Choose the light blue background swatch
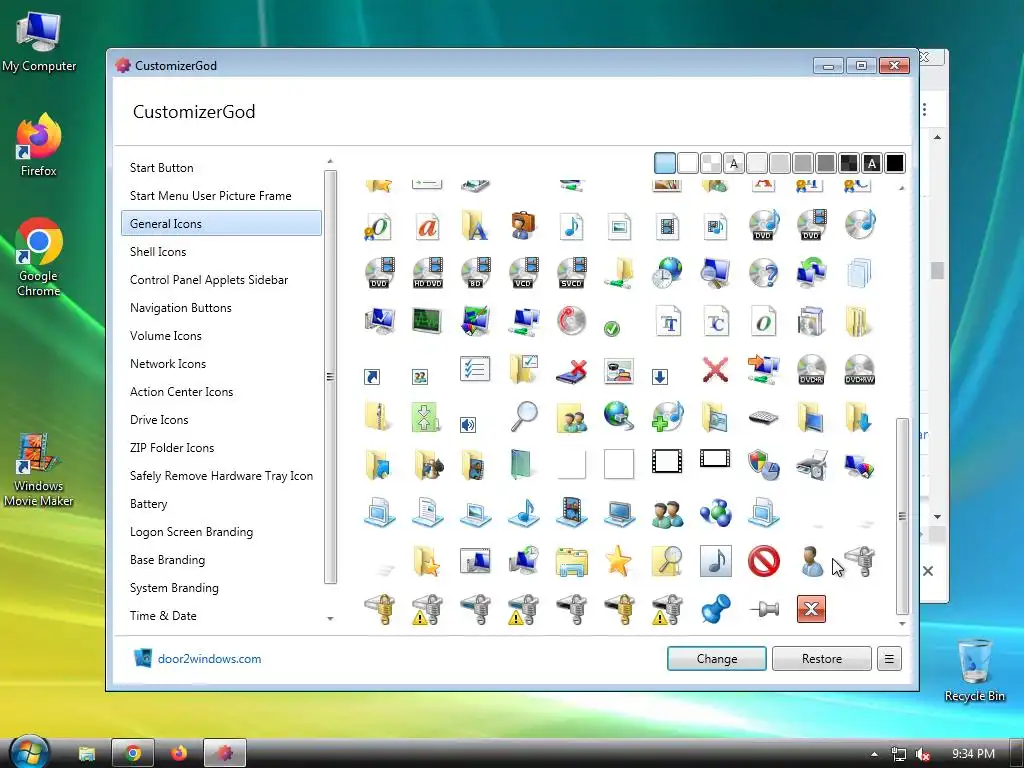 click(665, 163)
